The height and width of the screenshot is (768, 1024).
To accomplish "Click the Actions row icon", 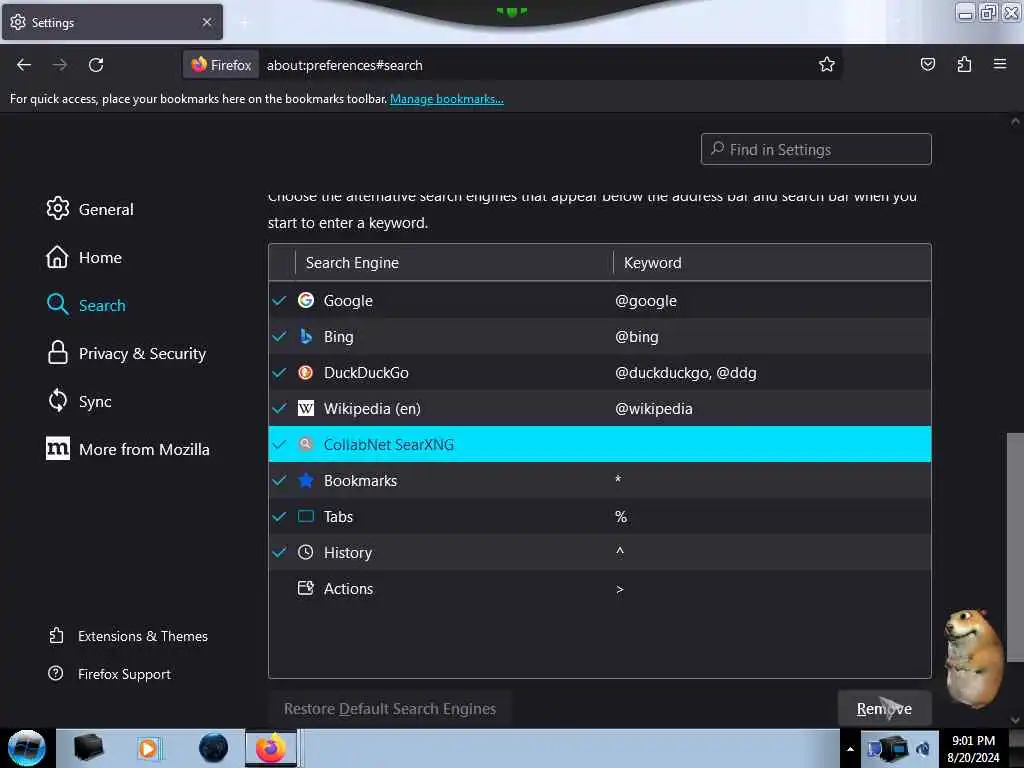I will tap(306, 588).
